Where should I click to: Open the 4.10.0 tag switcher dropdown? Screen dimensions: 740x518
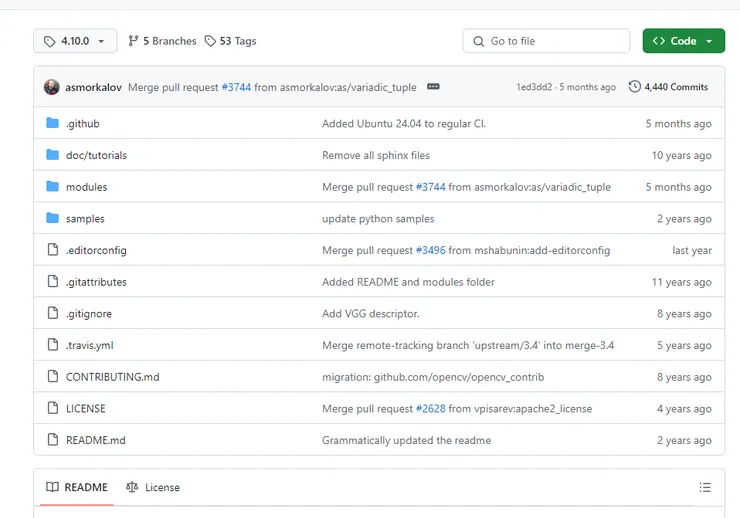(75, 41)
